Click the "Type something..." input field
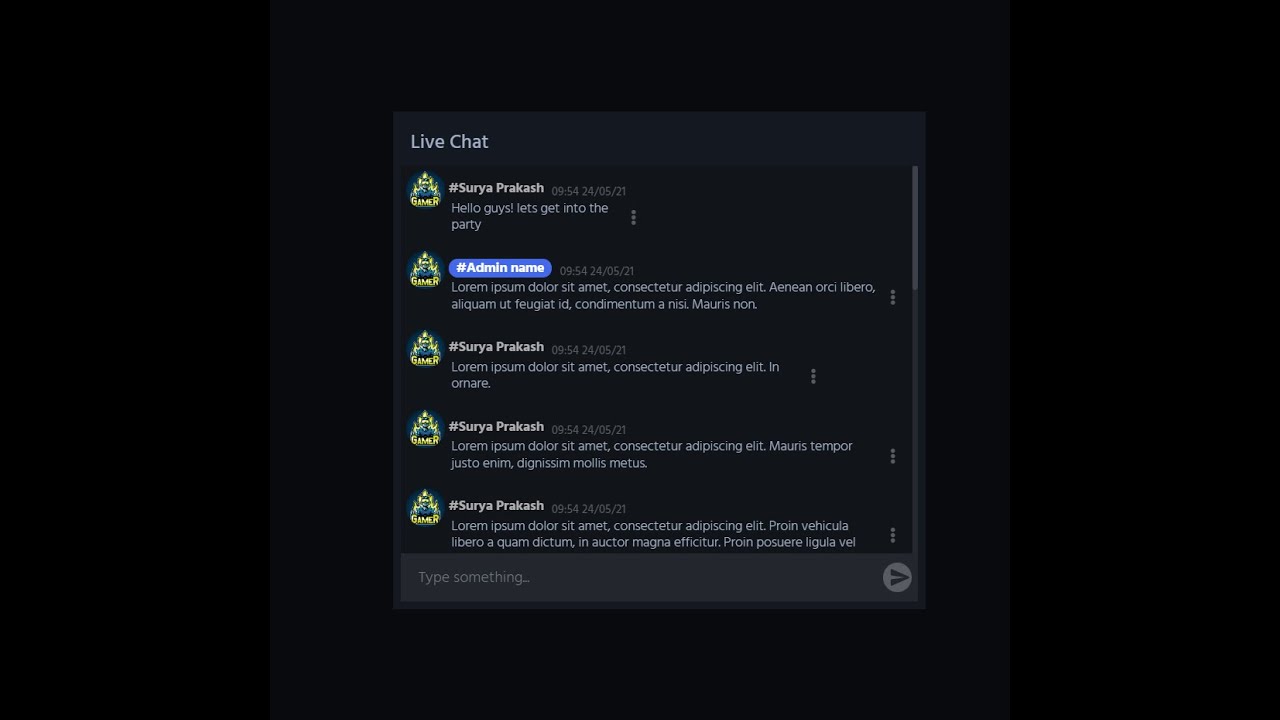The height and width of the screenshot is (720, 1280). point(640,577)
